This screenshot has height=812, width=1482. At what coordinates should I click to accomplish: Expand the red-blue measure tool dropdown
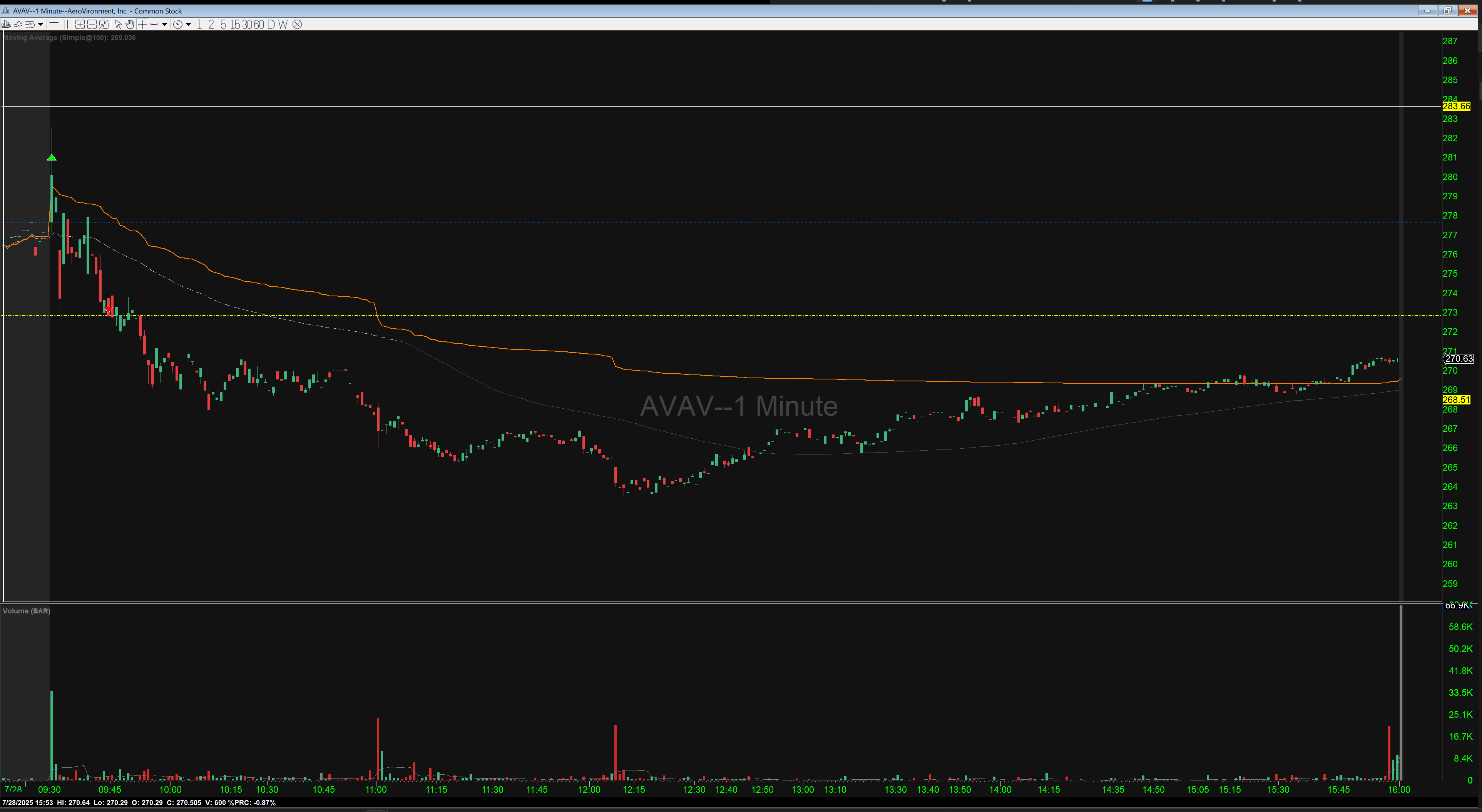[164, 25]
